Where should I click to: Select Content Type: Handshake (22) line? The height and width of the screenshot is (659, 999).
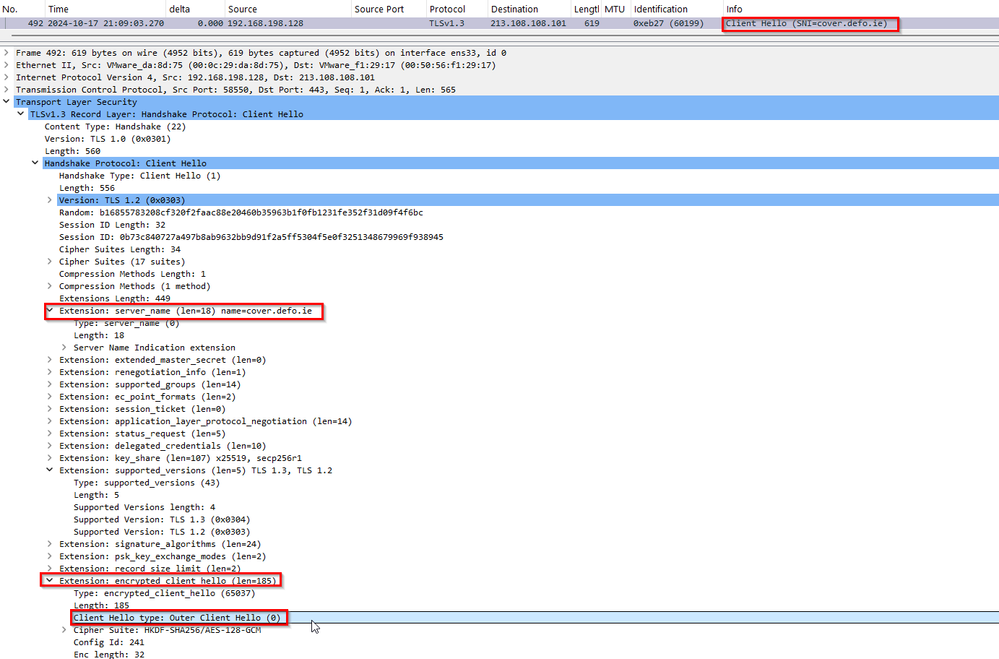click(x=115, y=127)
